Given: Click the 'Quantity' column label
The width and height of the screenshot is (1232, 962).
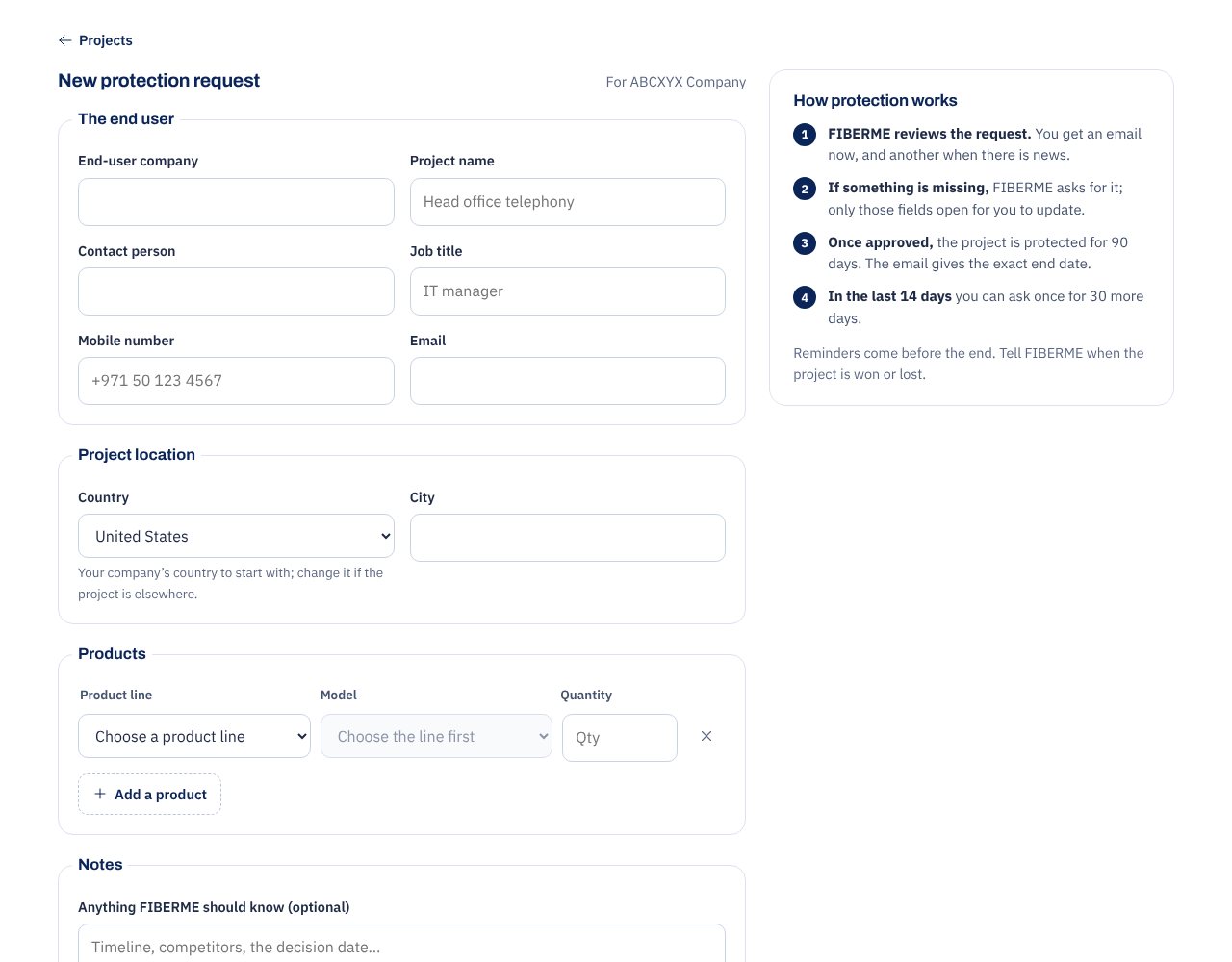Looking at the screenshot, I should (586, 695).
